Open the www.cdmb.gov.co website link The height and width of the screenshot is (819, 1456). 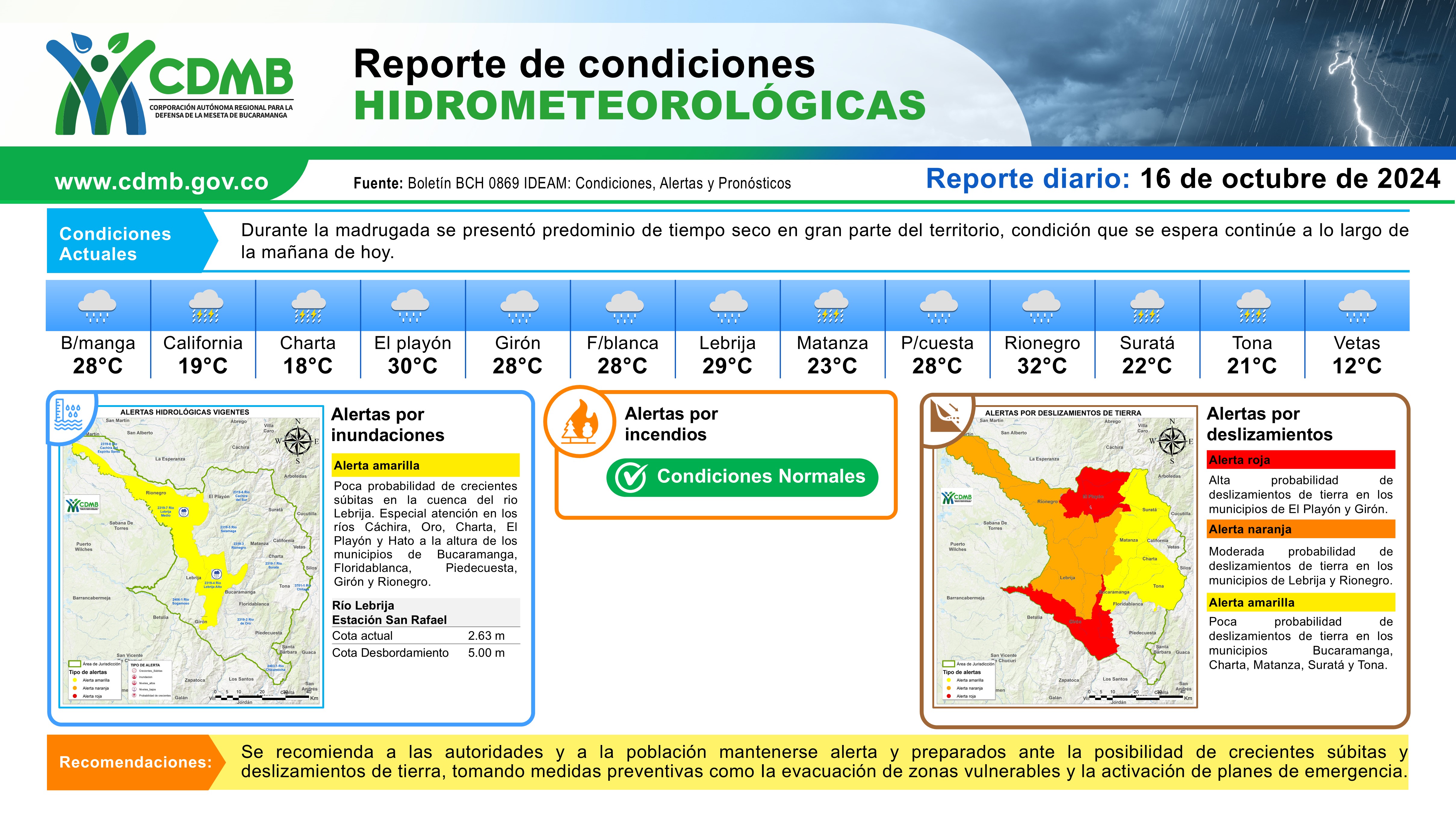(x=162, y=181)
